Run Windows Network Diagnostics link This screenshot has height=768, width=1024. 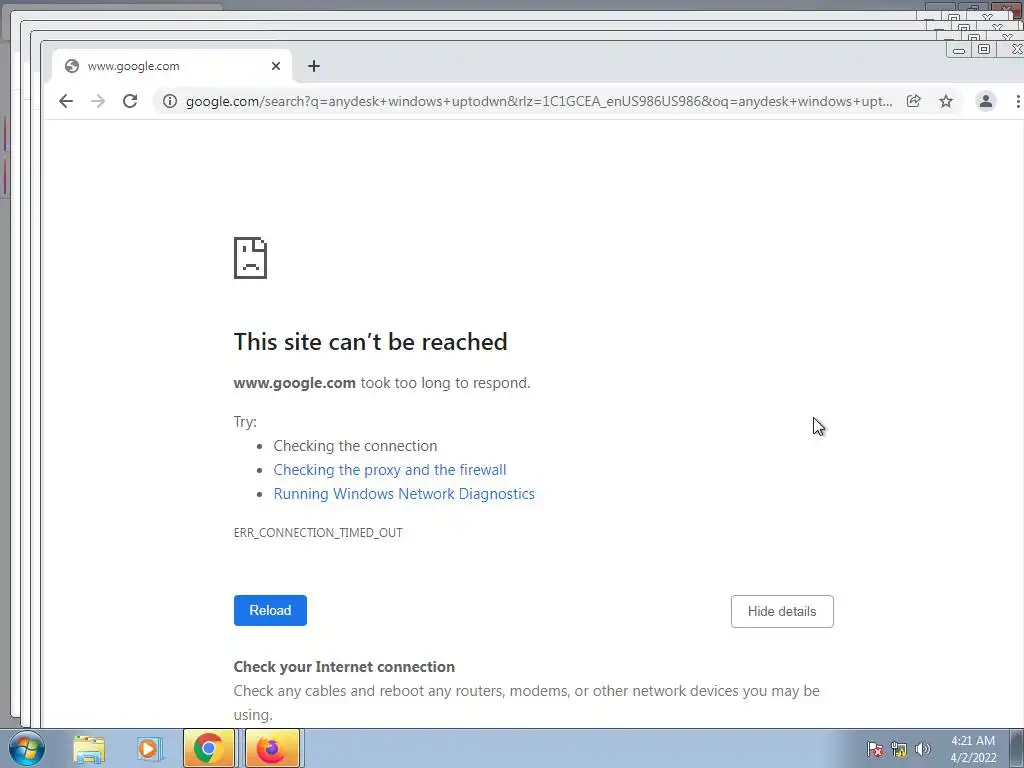click(404, 494)
